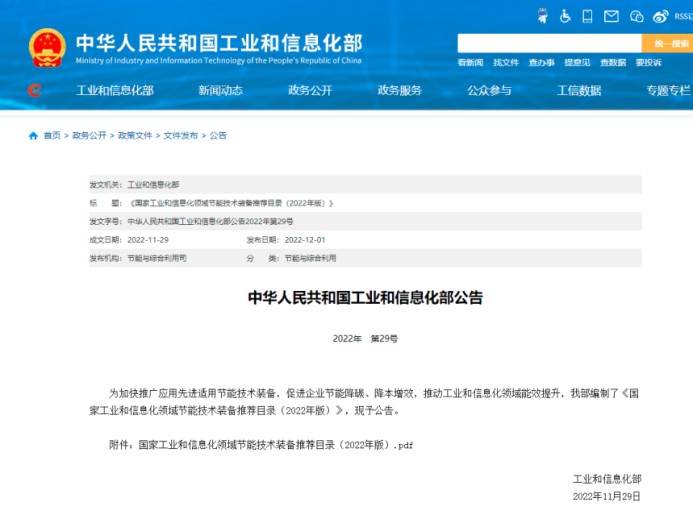Image resolution: width=693 pixels, height=524 pixels.
Task: Click the red 'e' icon in navigation bar
Action: pos(35,90)
